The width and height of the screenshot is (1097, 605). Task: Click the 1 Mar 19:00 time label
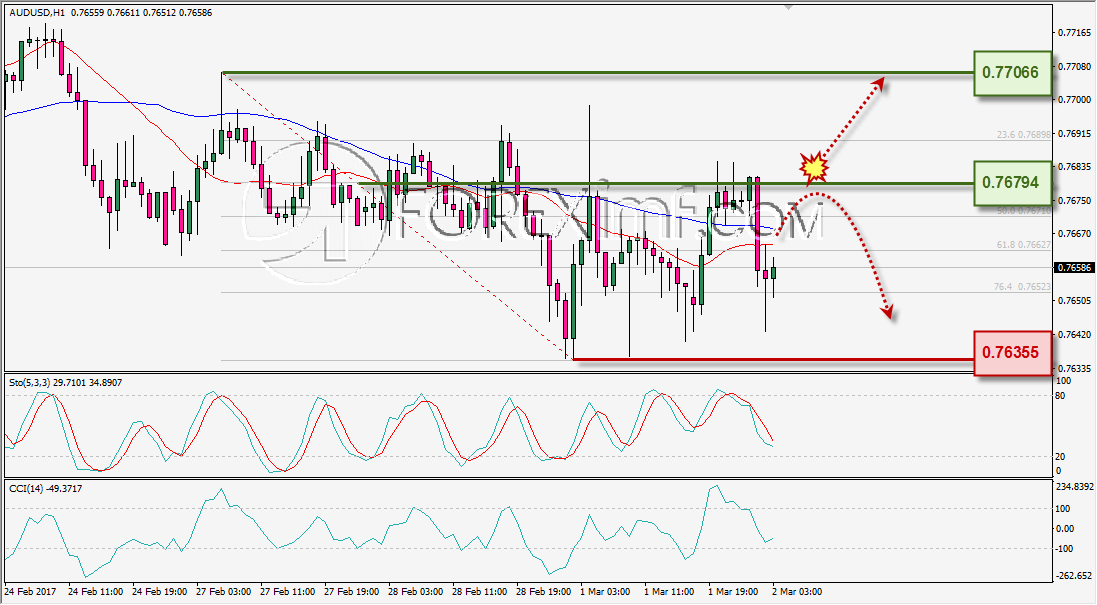[733, 592]
